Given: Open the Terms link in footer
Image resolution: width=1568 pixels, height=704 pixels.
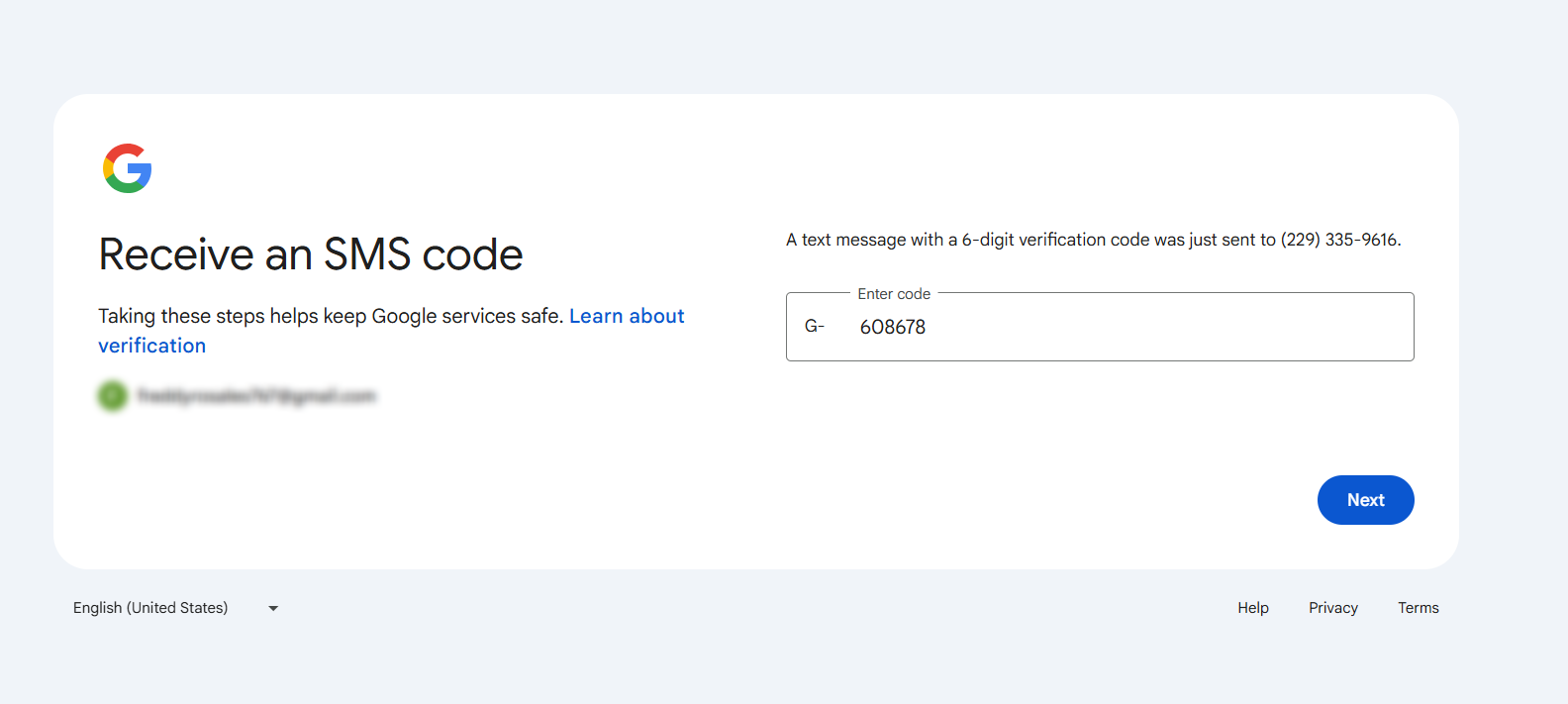Looking at the screenshot, I should tap(1418, 608).
